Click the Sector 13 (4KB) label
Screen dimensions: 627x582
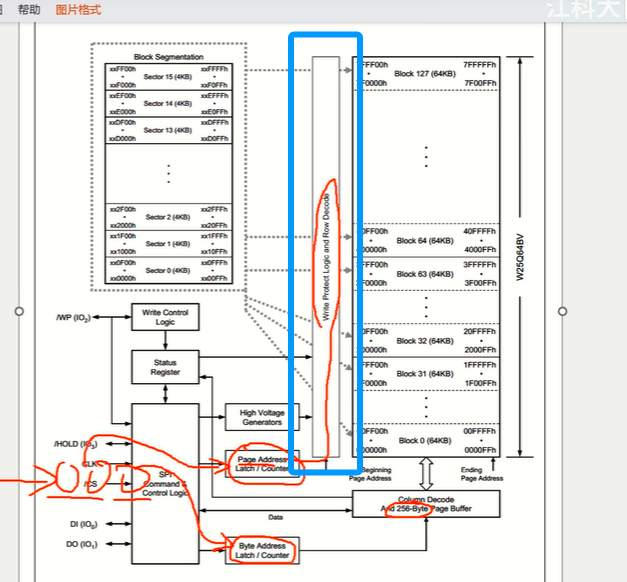pos(168,130)
